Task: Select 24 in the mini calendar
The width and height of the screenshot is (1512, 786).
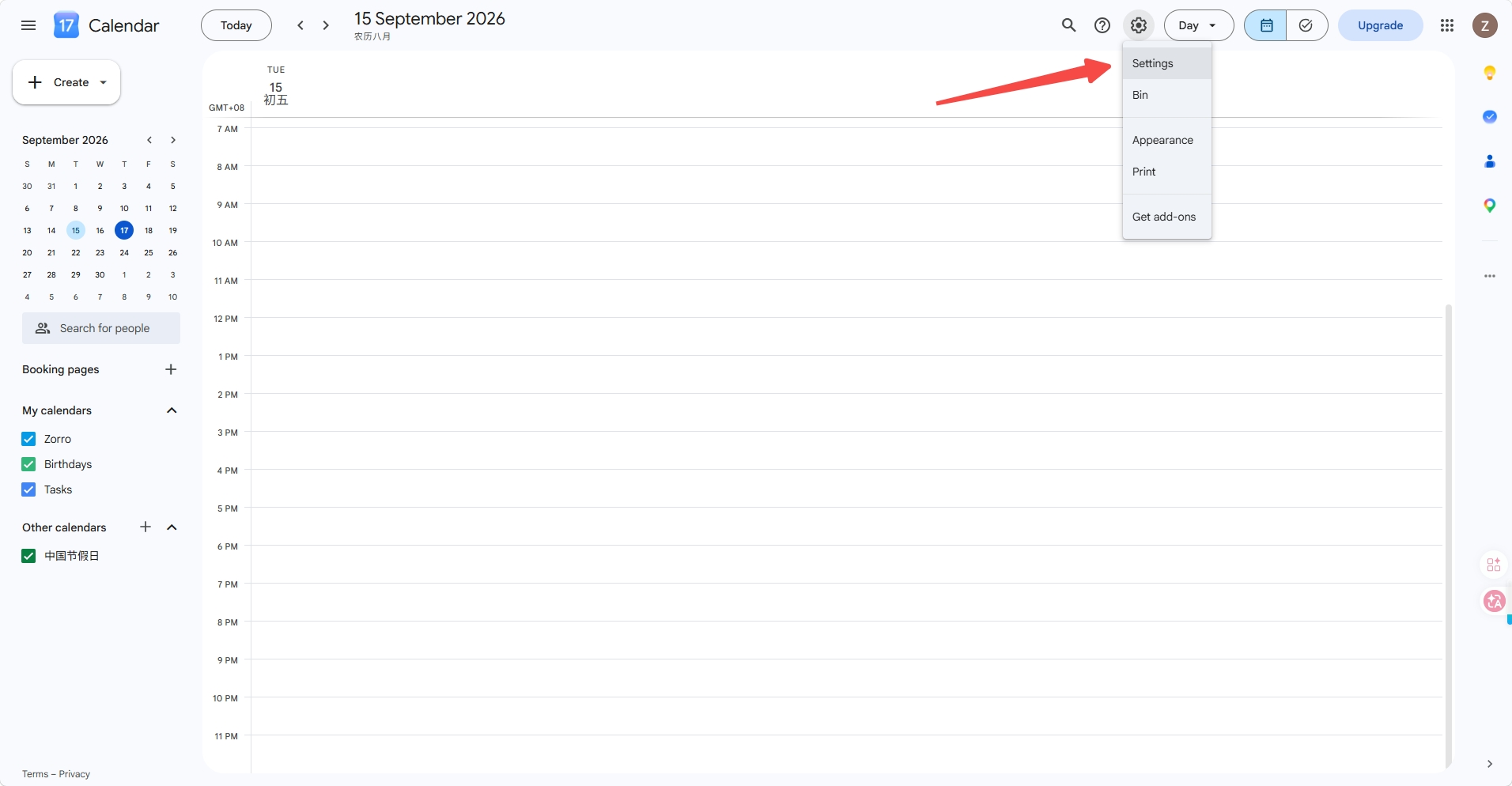Action: (124, 252)
